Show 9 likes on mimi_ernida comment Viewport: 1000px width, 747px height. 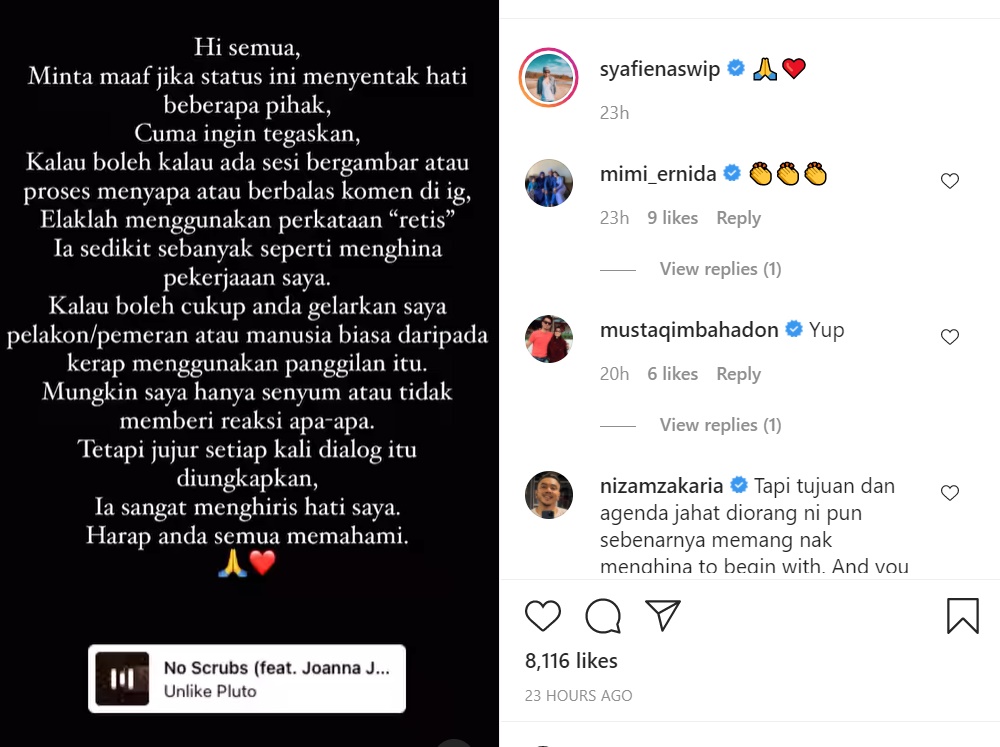point(672,218)
